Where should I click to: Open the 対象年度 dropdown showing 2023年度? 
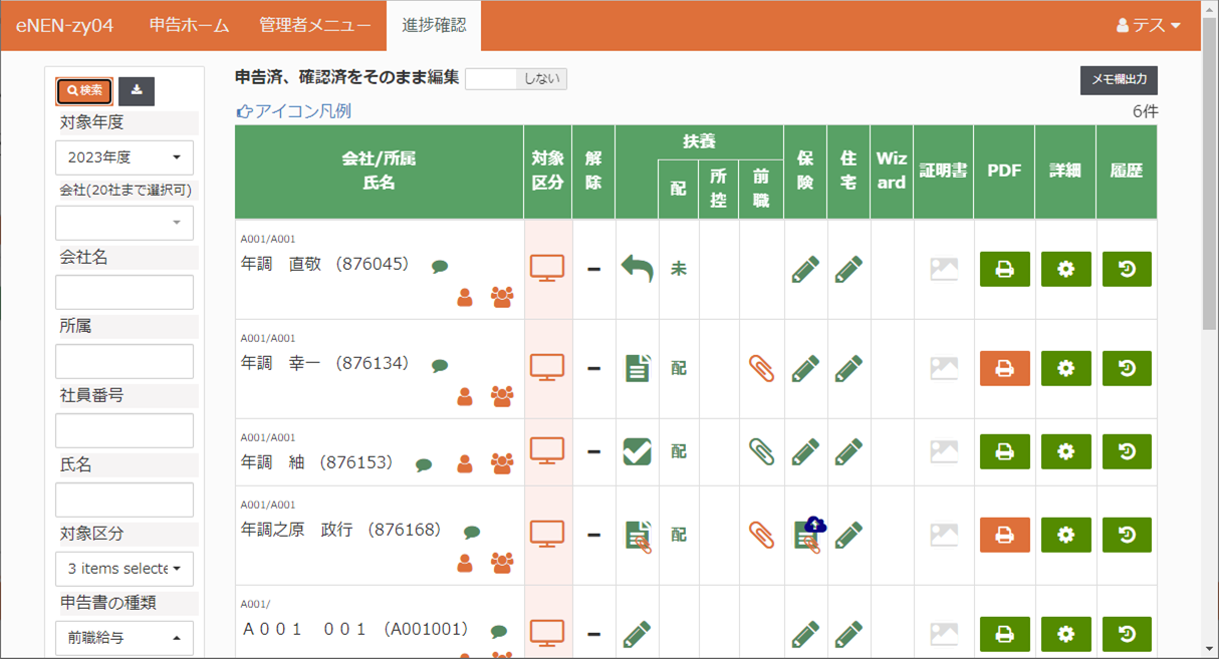(x=124, y=157)
